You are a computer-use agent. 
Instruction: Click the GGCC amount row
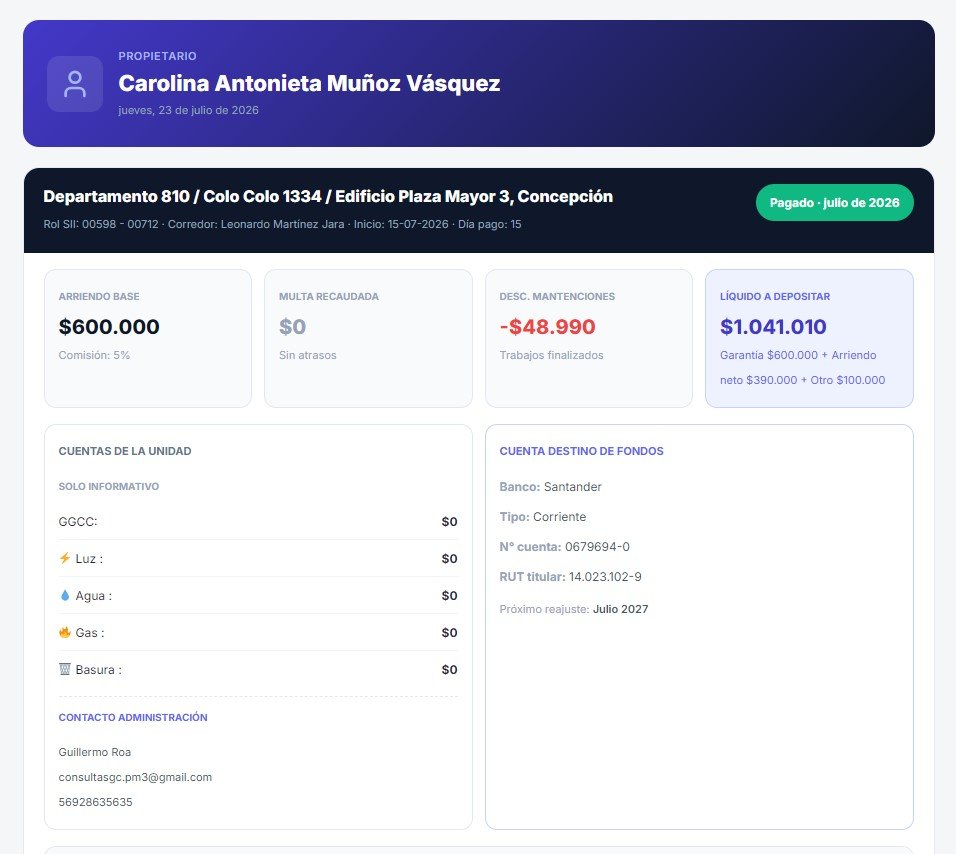point(258,522)
